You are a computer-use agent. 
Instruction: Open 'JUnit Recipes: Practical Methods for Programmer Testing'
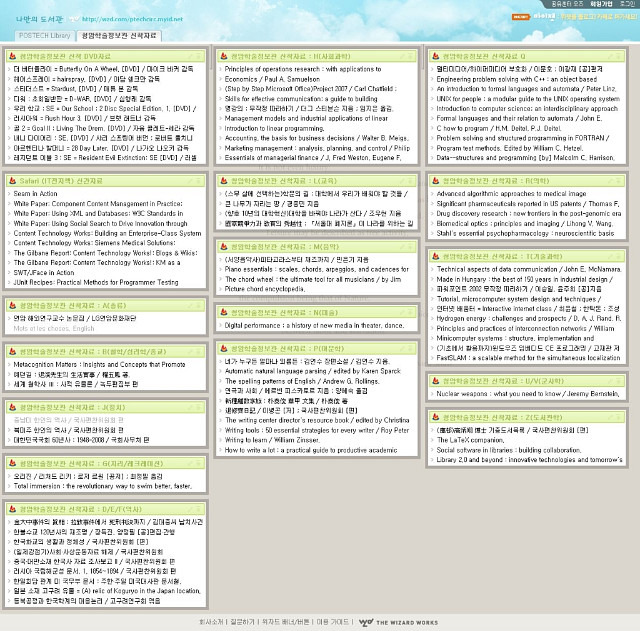pyautogui.click(x=96, y=282)
